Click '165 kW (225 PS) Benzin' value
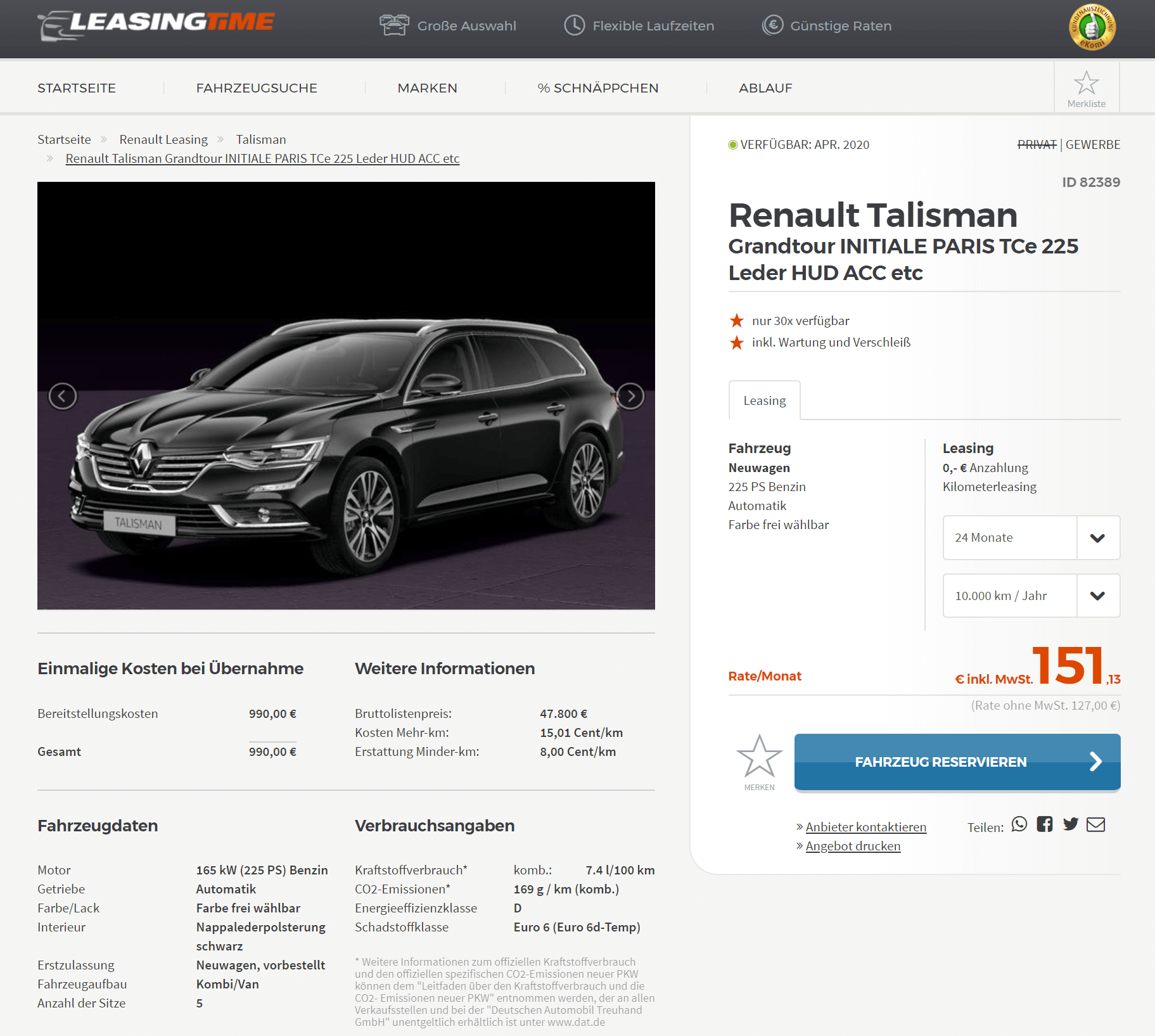This screenshot has height=1036, width=1155. [x=262, y=870]
